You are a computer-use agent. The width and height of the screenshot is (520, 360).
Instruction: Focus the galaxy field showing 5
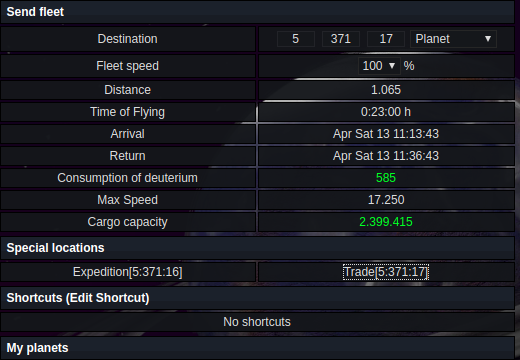pyautogui.click(x=296, y=39)
